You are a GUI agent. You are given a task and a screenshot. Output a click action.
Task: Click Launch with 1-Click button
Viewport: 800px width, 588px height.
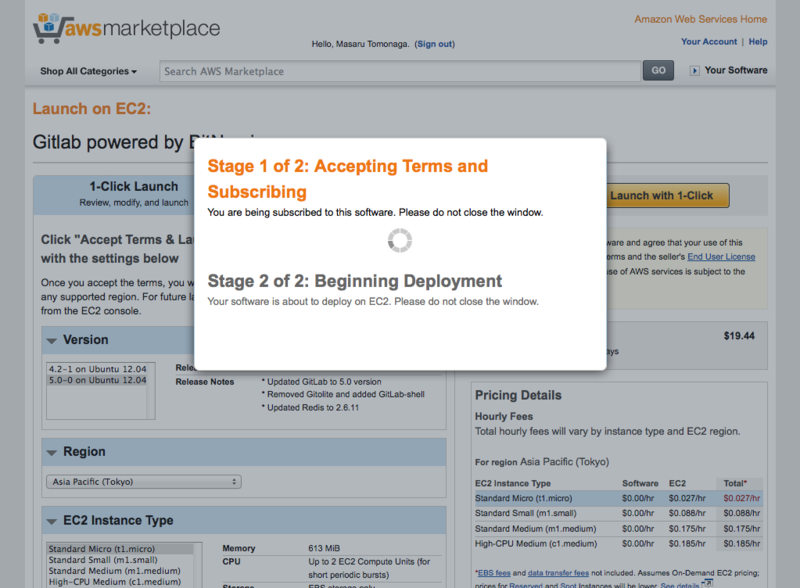coord(667,195)
